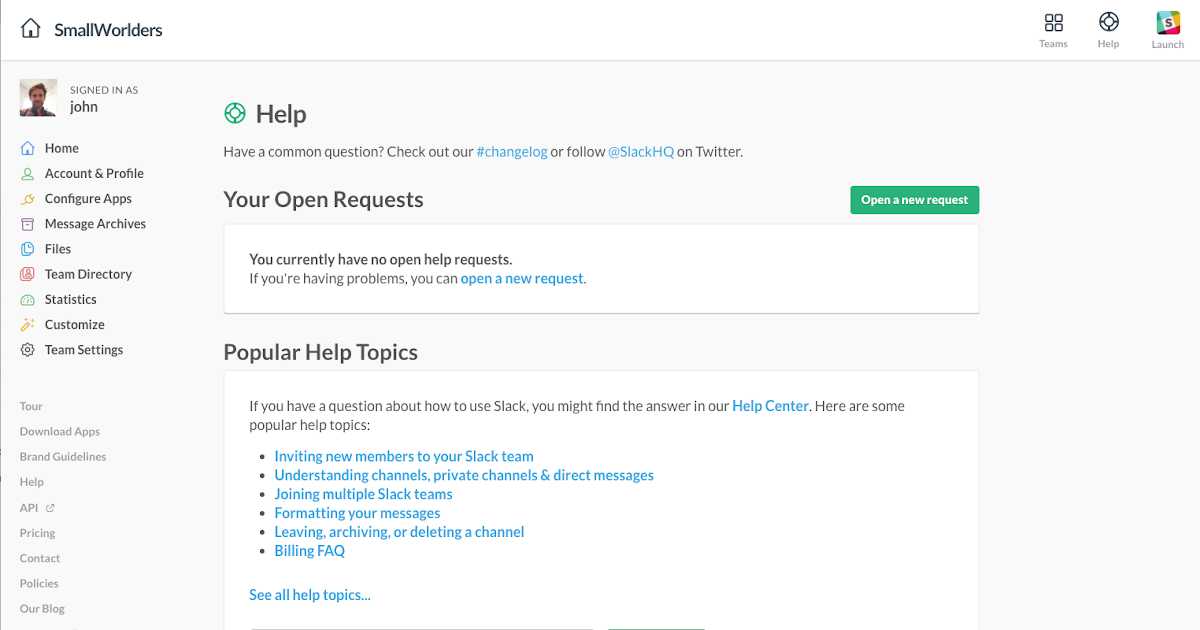Click 'See all help topics...' link
1200x630 pixels.
(310, 595)
